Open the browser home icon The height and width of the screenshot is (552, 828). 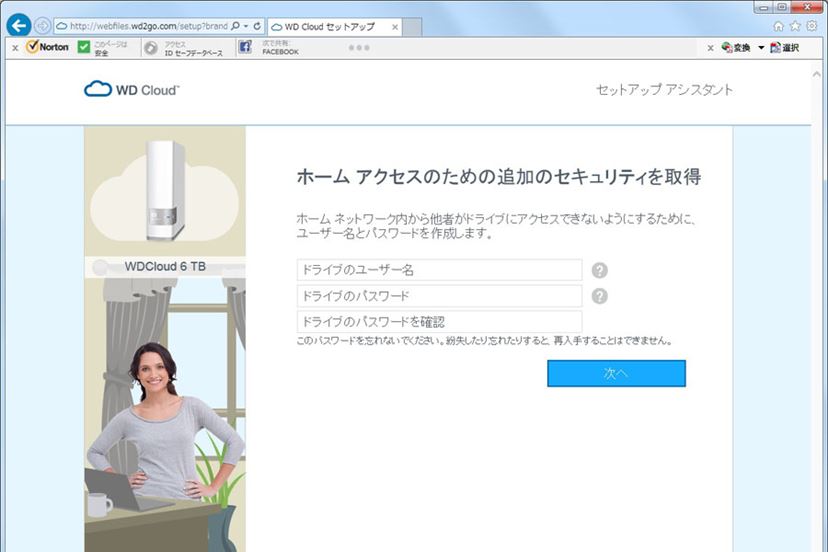(778, 26)
